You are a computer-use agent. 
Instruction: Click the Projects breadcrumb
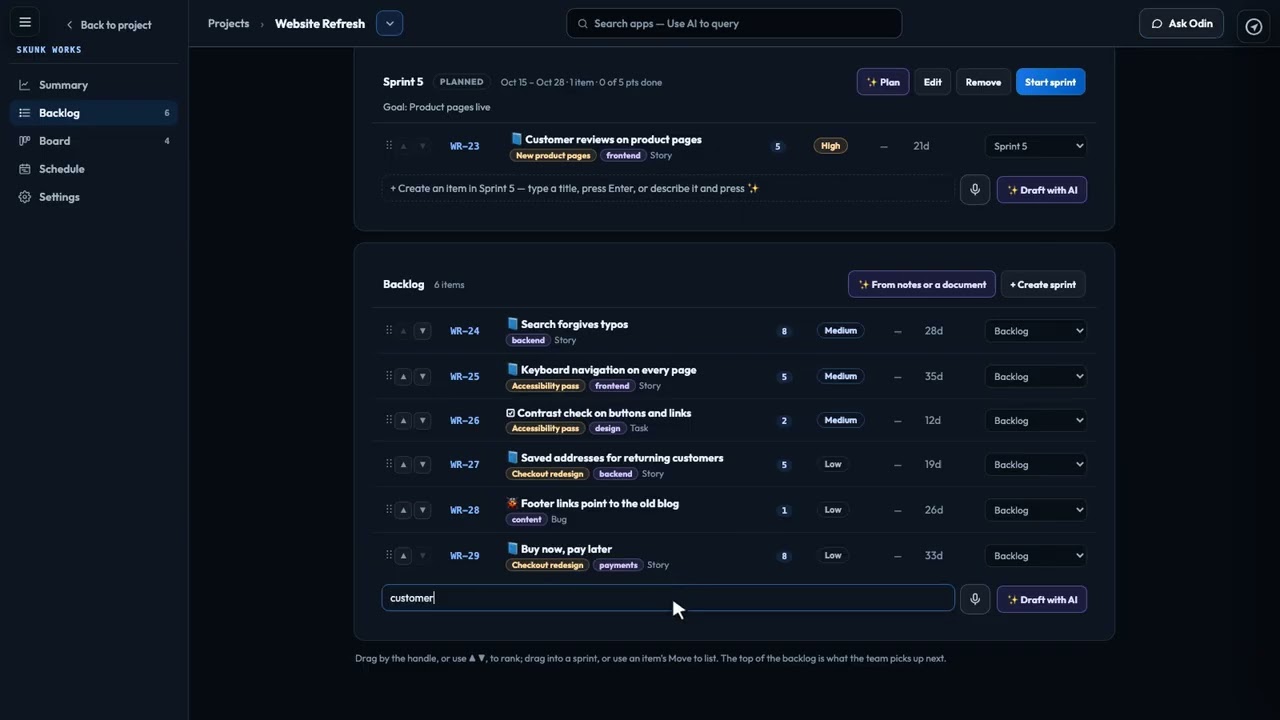point(228,23)
